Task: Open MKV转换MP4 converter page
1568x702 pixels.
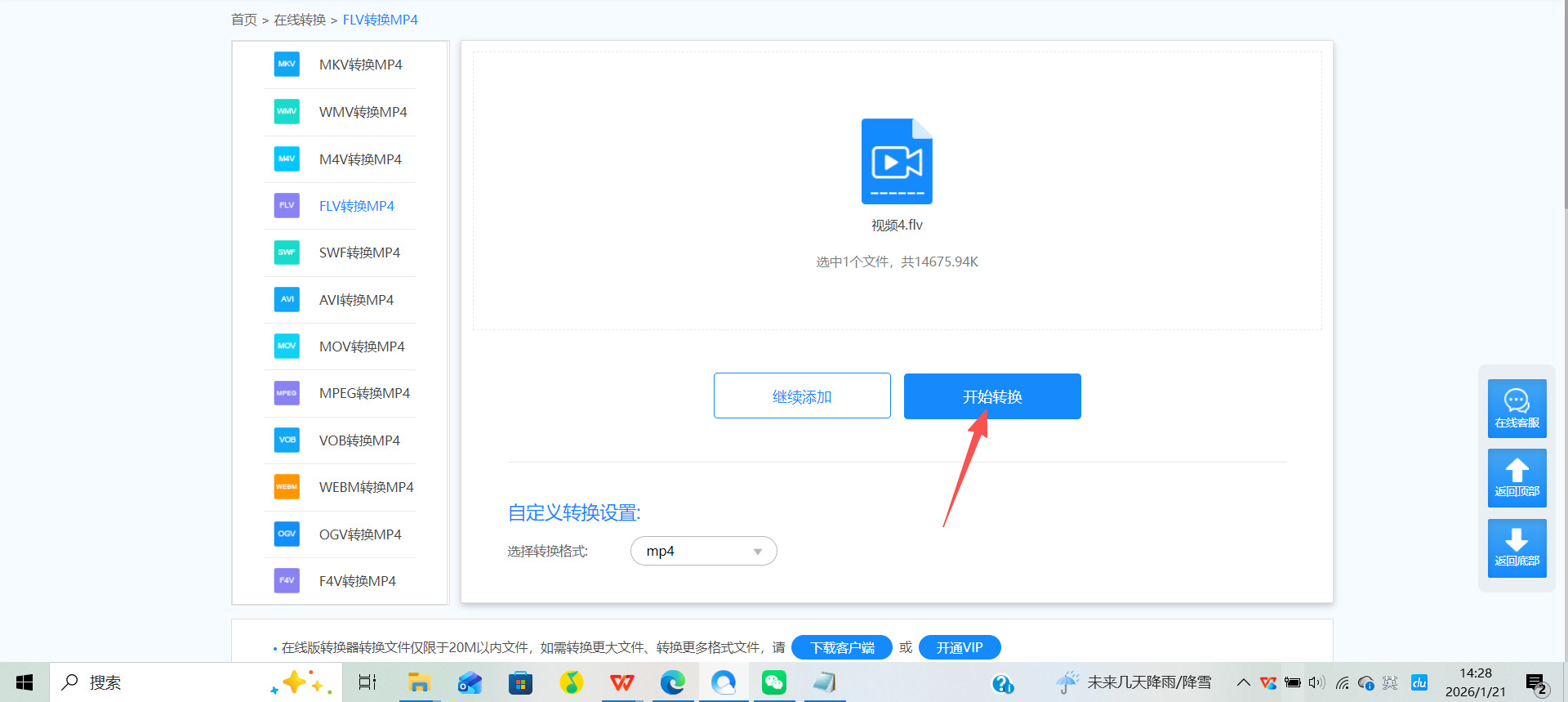Action: (x=361, y=65)
